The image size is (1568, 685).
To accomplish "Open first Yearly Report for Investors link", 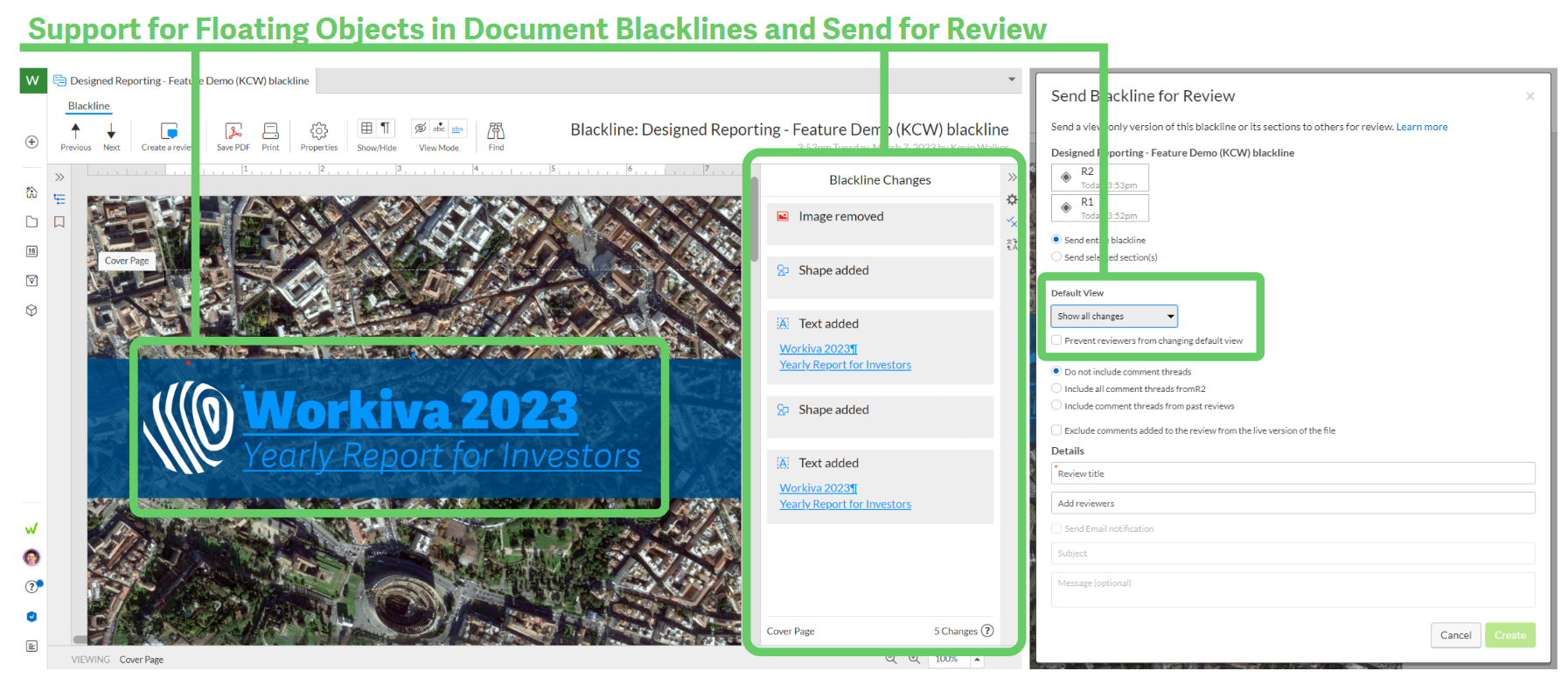I will coord(845,365).
